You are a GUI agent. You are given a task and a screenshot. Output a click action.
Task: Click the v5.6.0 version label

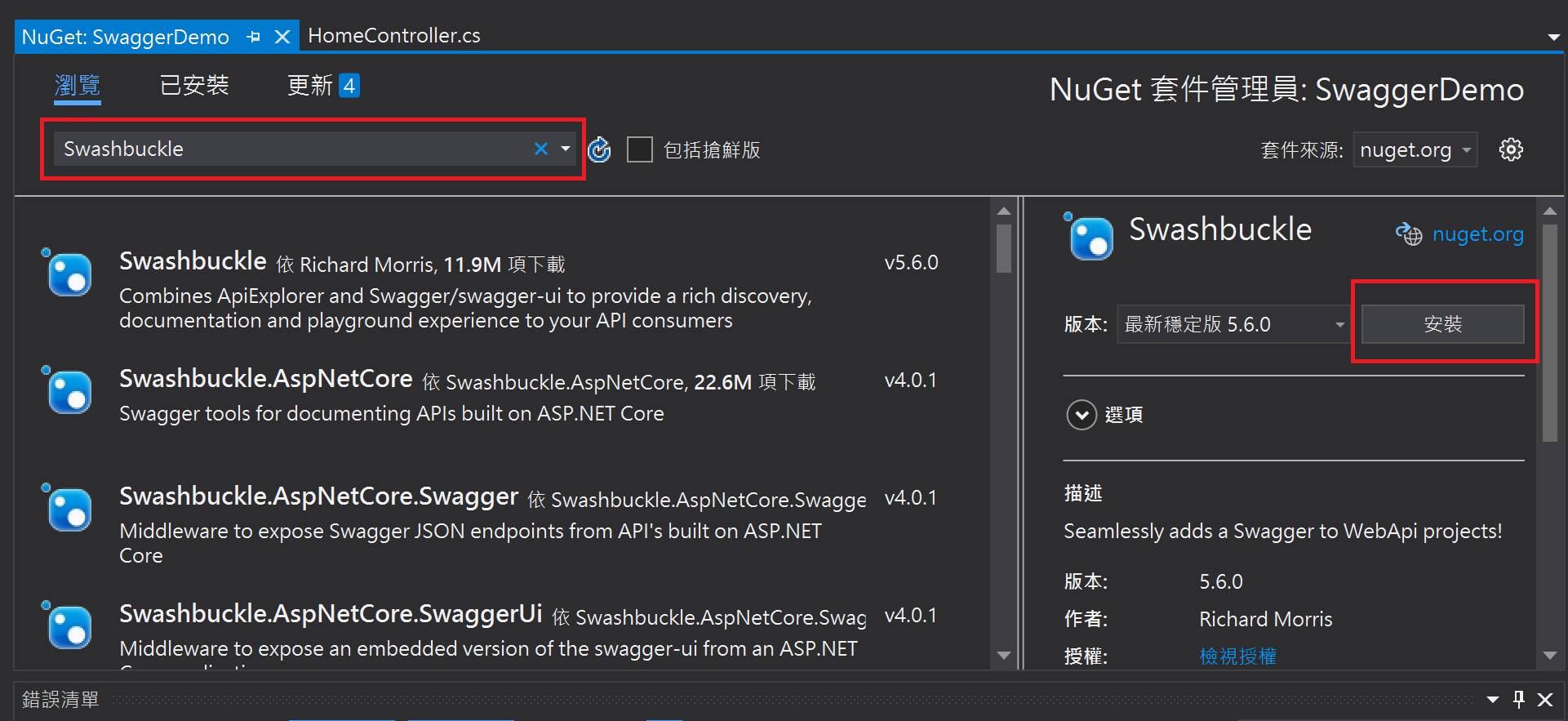(x=911, y=263)
